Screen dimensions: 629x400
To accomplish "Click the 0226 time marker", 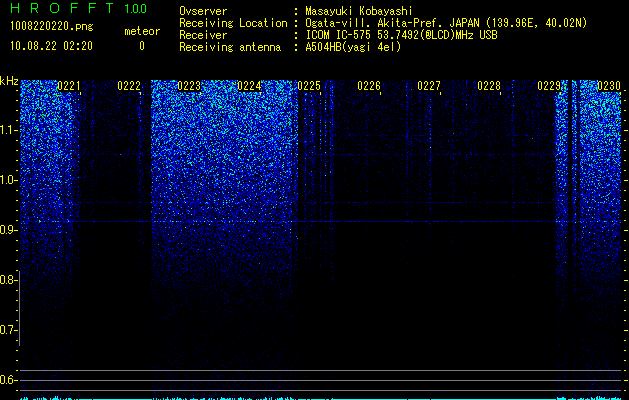I will (x=369, y=86).
